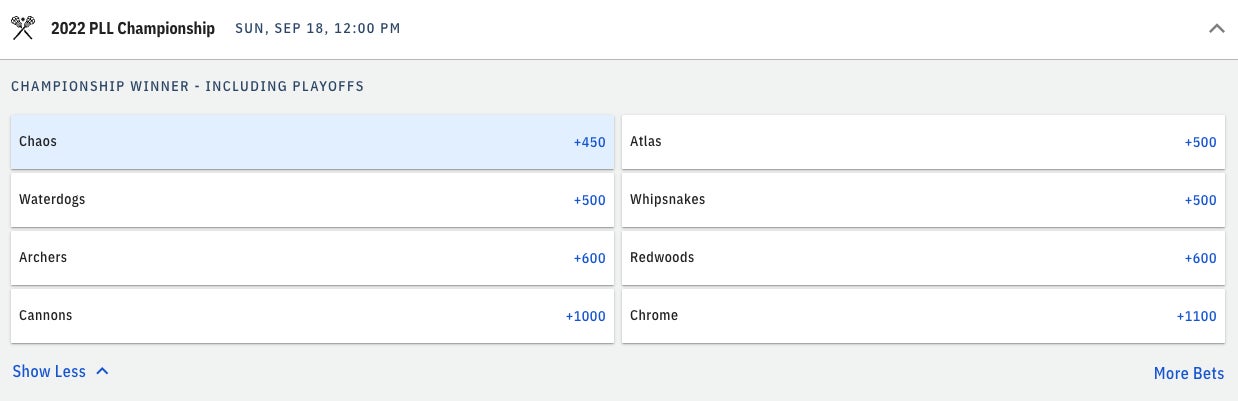
Task: Select Chrome at +1100 odds
Action: tap(923, 316)
